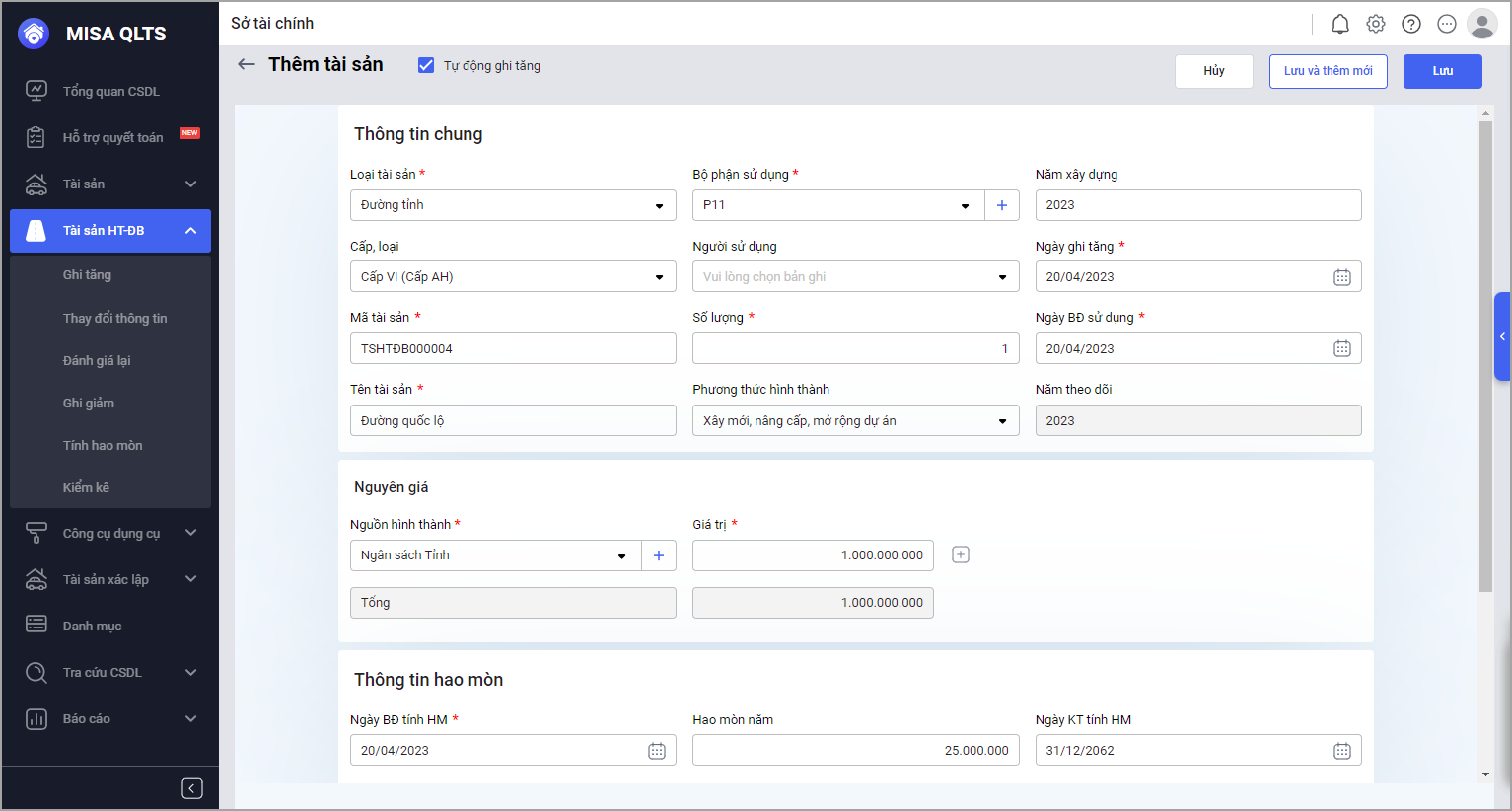Viewport: 1512px width, 811px height.
Task: Click the help question mark icon
Action: pyautogui.click(x=1411, y=24)
